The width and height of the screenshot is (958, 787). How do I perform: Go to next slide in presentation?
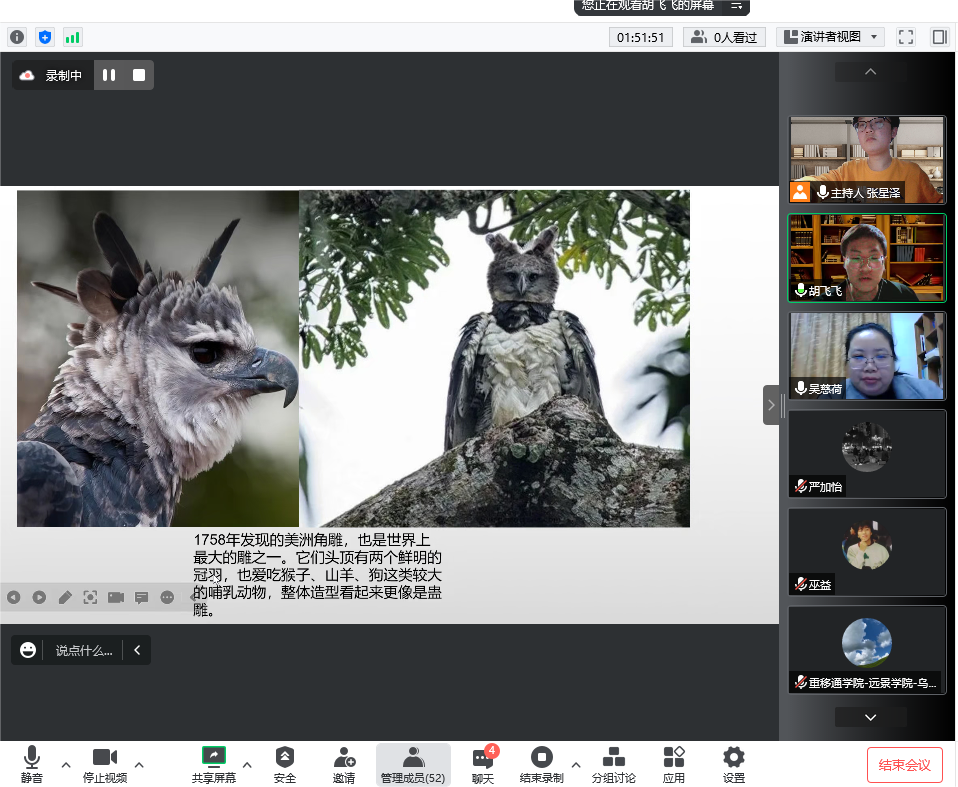pos(39,597)
